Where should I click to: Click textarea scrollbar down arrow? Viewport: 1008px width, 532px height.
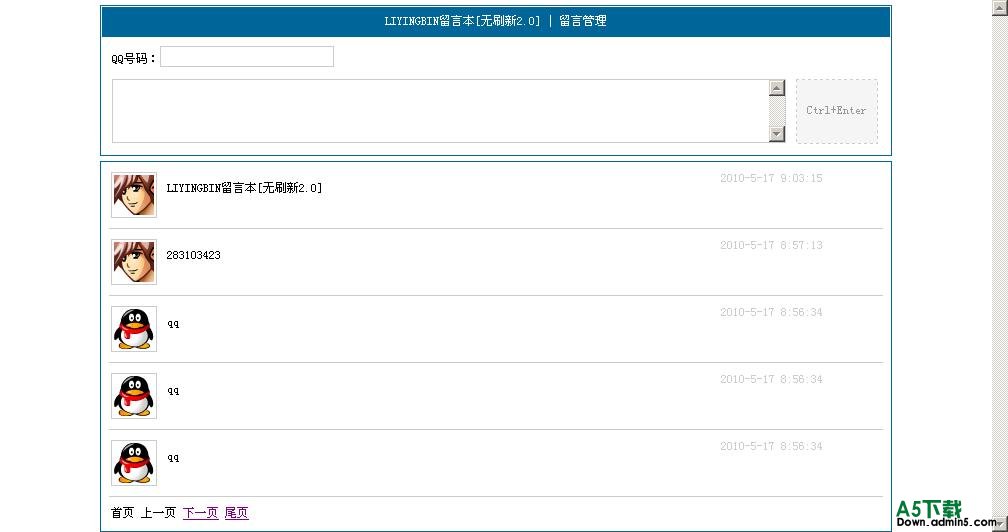[777, 134]
